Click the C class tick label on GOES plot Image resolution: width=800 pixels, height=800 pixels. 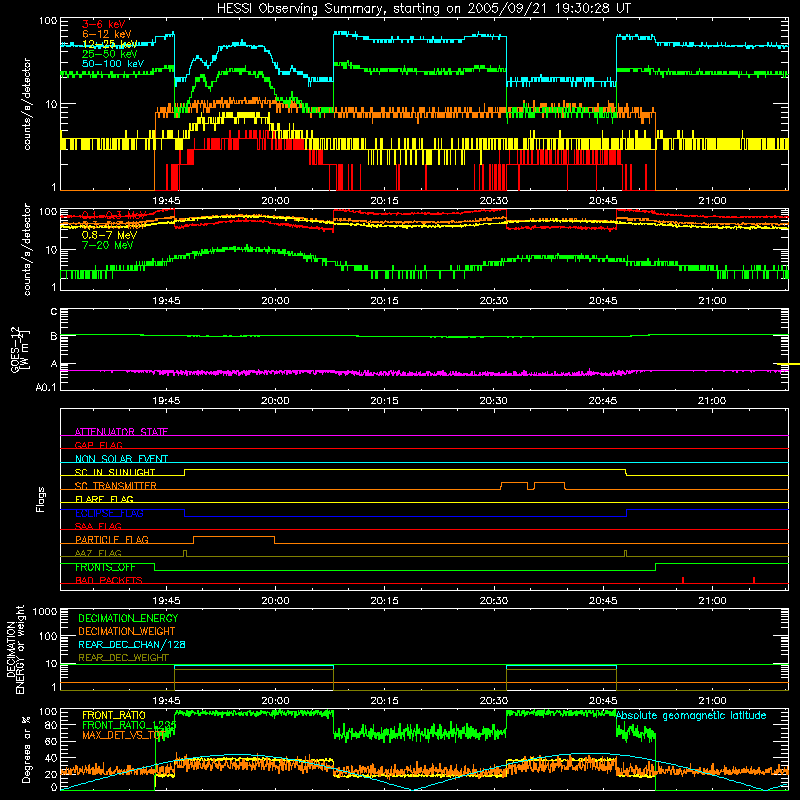[x=54, y=311]
